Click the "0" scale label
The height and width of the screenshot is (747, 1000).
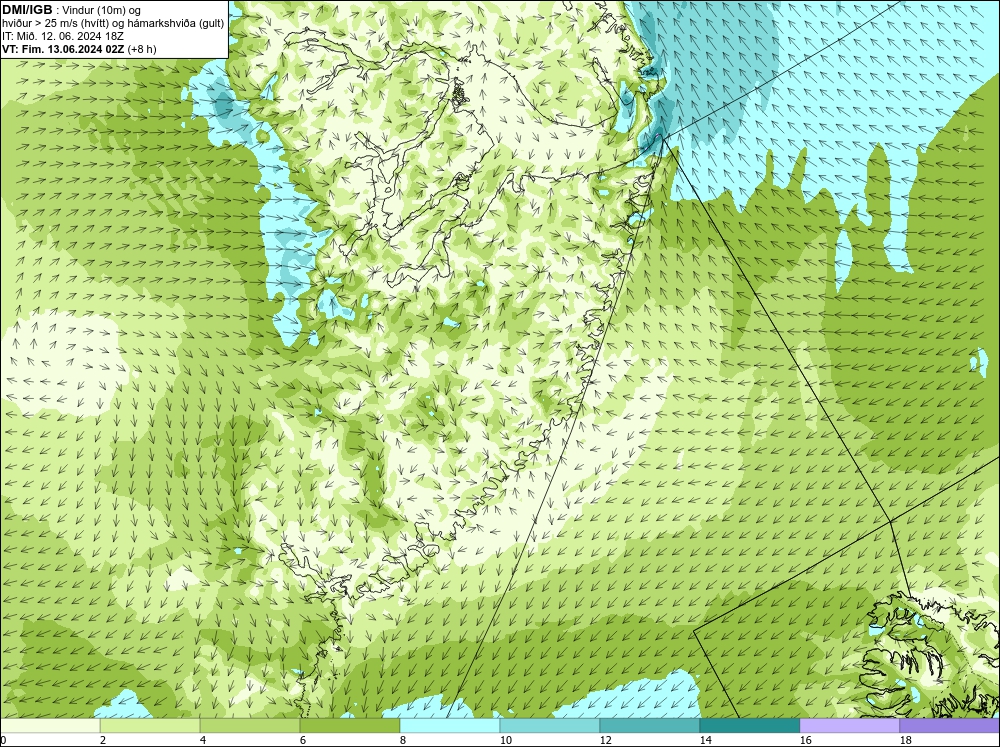tap(3, 740)
